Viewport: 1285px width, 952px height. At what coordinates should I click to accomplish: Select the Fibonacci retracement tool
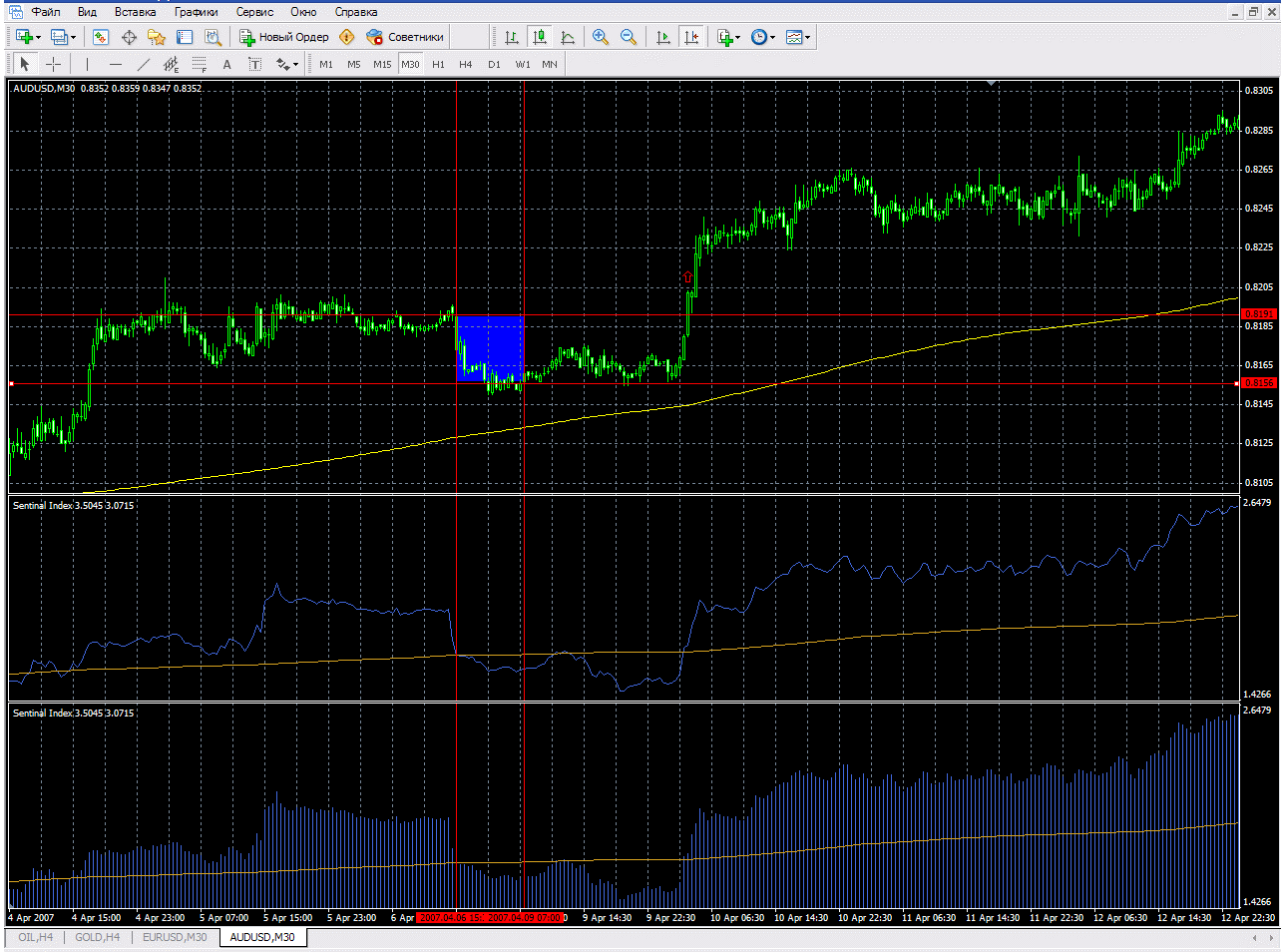click(x=199, y=64)
